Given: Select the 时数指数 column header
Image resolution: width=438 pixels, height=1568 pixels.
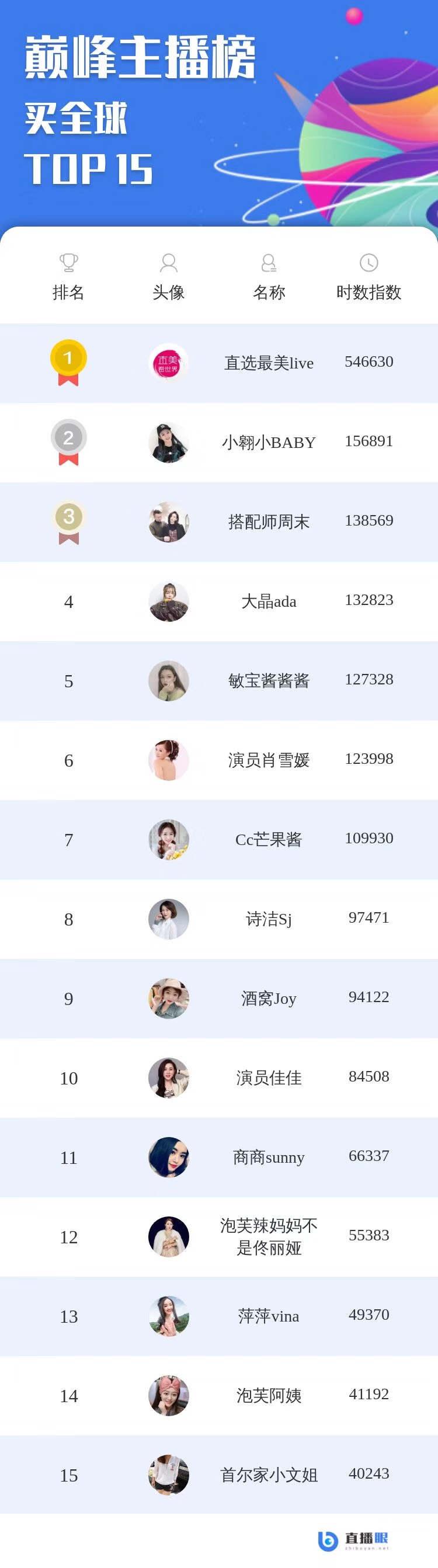Looking at the screenshot, I should [369, 292].
